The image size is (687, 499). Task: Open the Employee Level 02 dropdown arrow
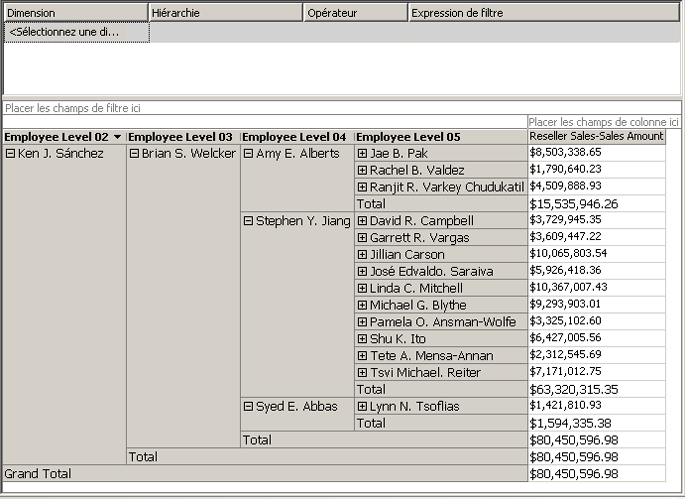click(118, 137)
